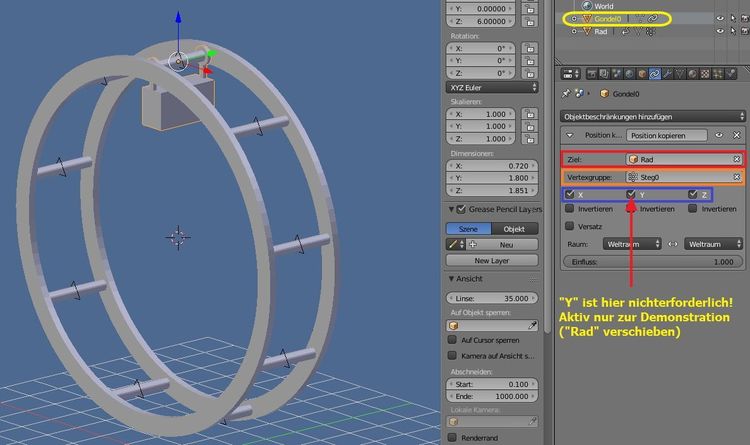Toggle the Position kopieren constraint eye
The width and height of the screenshot is (750, 445).
click(719, 135)
